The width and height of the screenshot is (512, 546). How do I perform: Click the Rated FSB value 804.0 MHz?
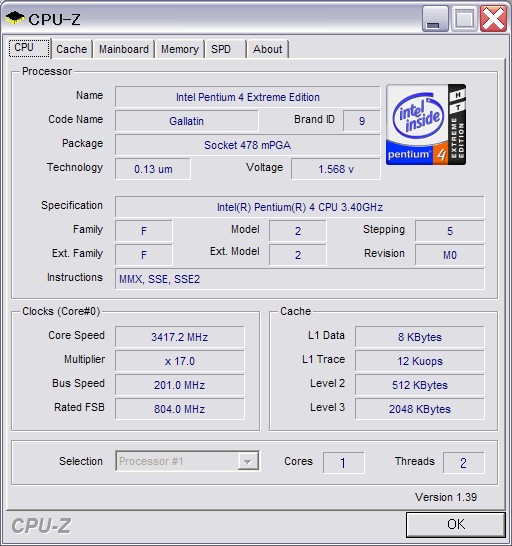(x=180, y=409)
